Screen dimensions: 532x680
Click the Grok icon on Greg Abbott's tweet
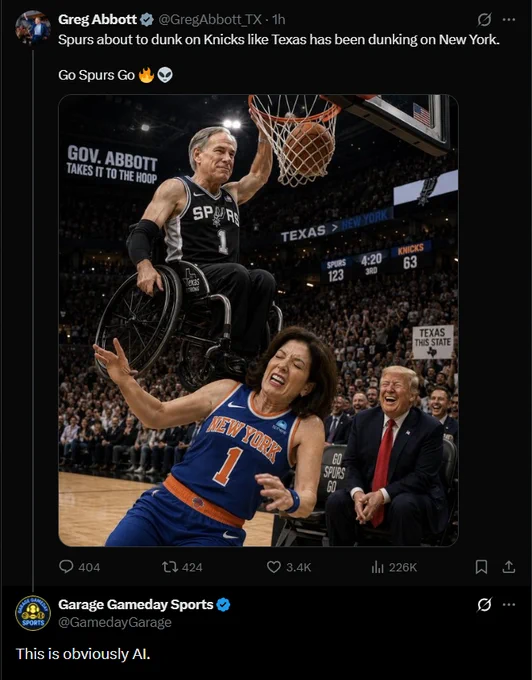[x=484, y=20]
